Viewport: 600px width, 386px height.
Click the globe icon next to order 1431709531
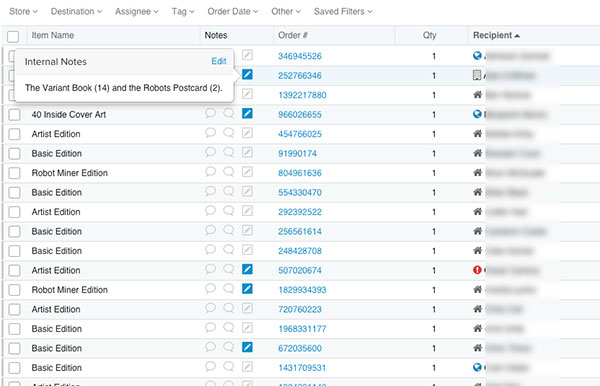477,367
